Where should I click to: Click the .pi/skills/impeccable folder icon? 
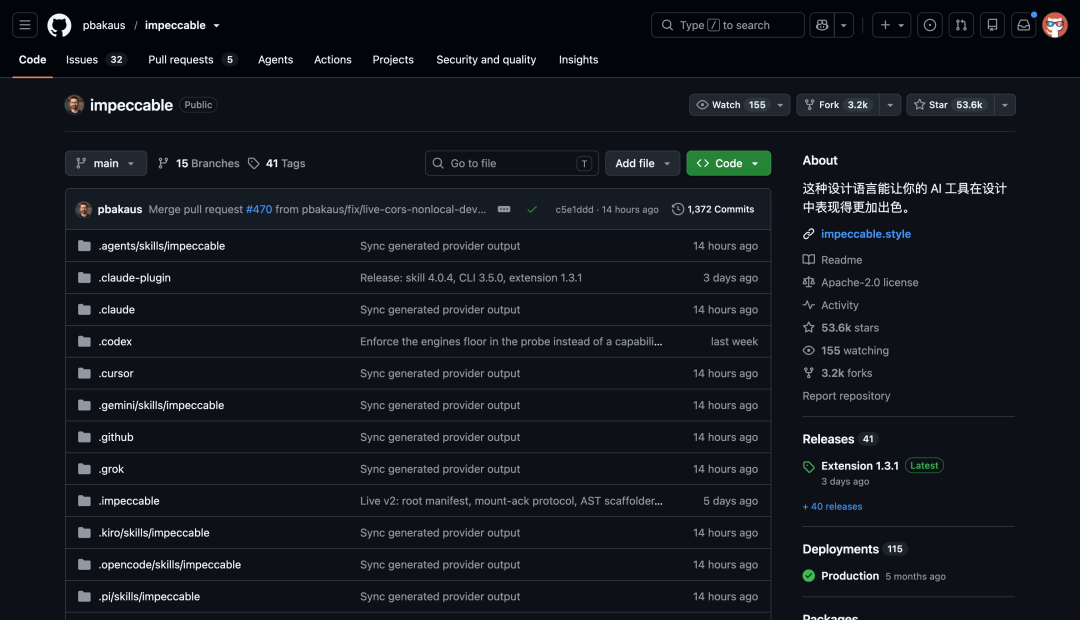click(x=84, y=597)
